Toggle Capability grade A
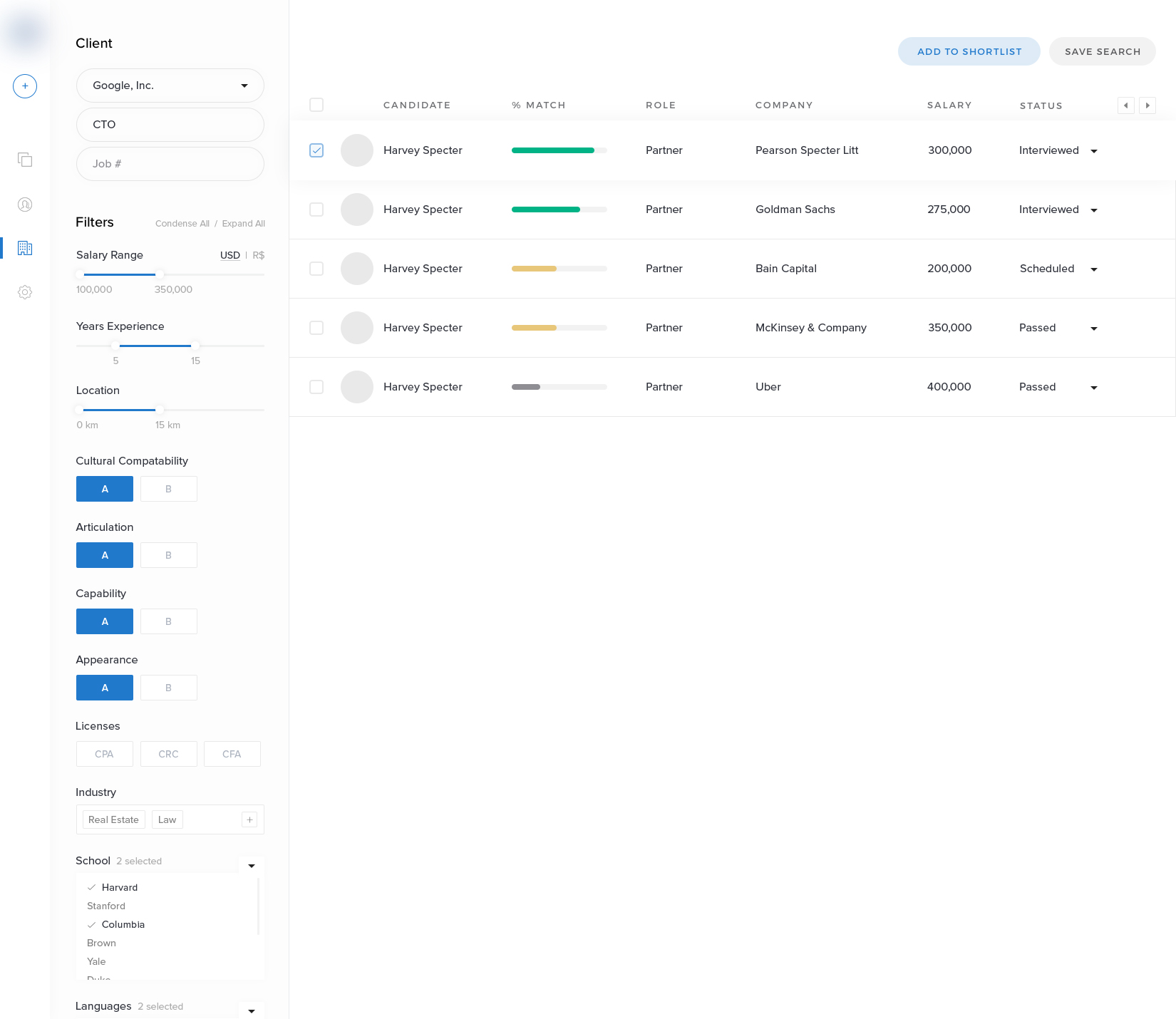 click(105, 621)
